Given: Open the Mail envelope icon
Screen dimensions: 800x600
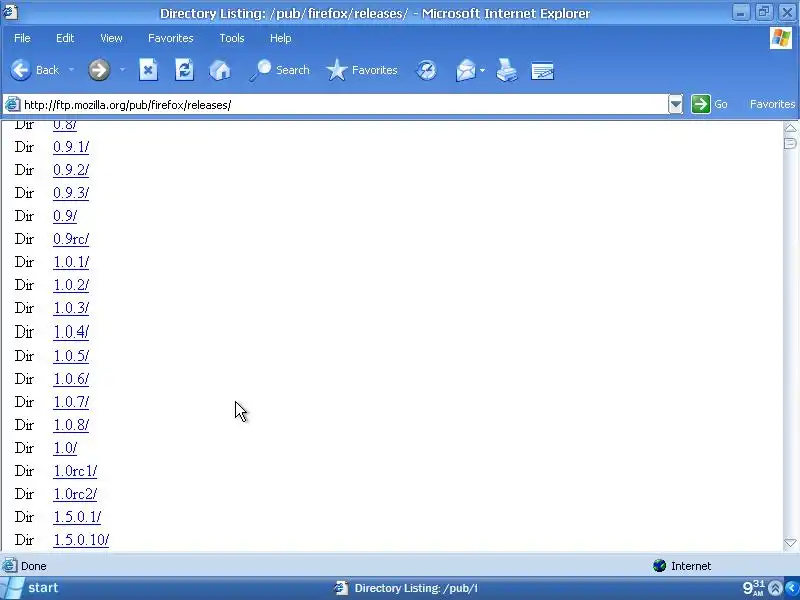Looking at the screenshot, I should [x=465, y=70].
